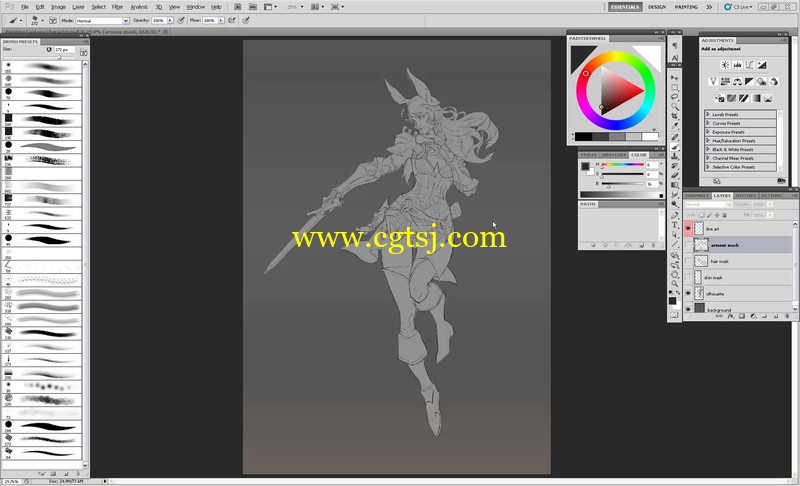Select the Type tool
Screen dimensions: 800x486
tap(674, 225)
